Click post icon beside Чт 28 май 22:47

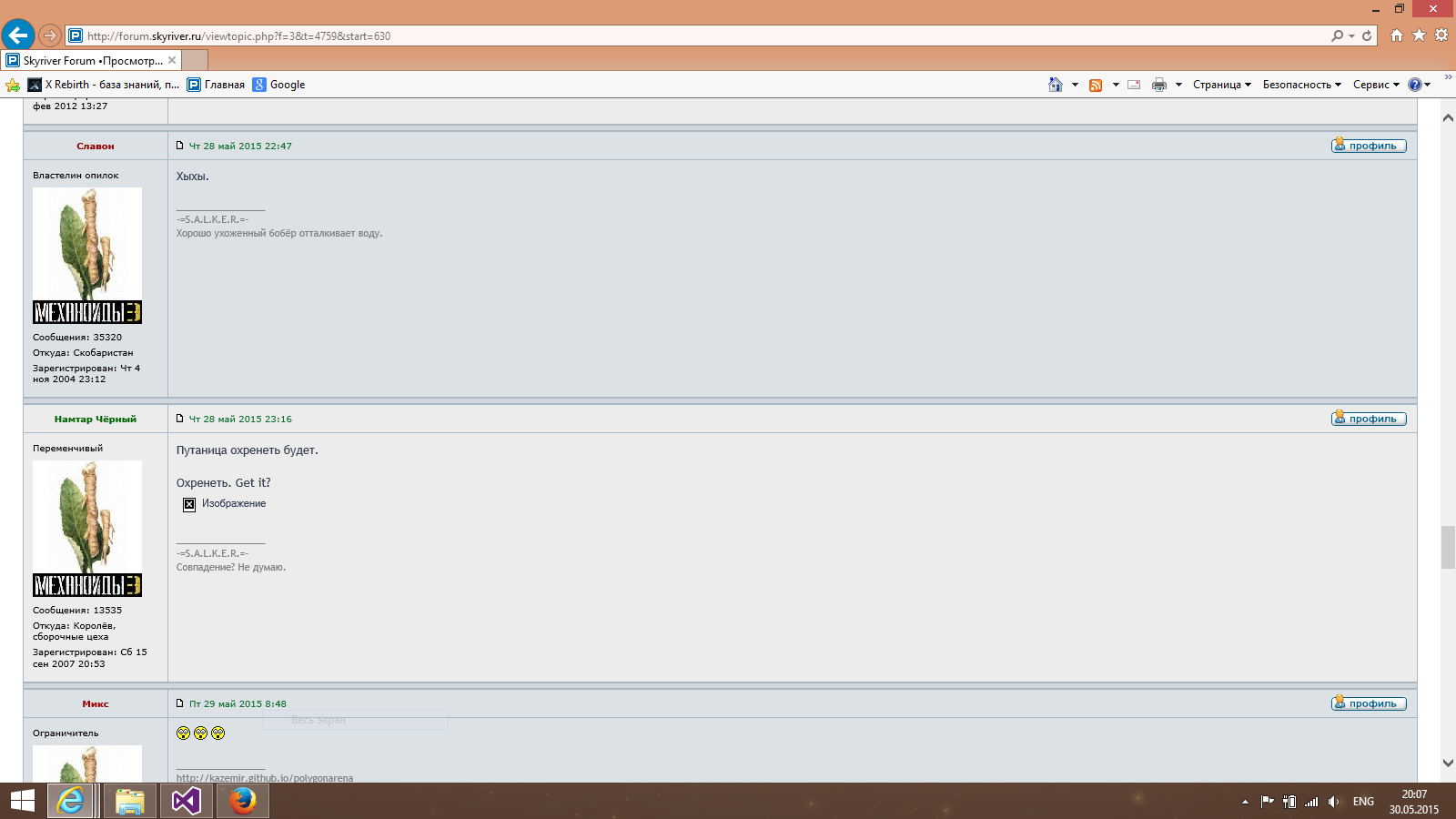[x=180, y=146]
